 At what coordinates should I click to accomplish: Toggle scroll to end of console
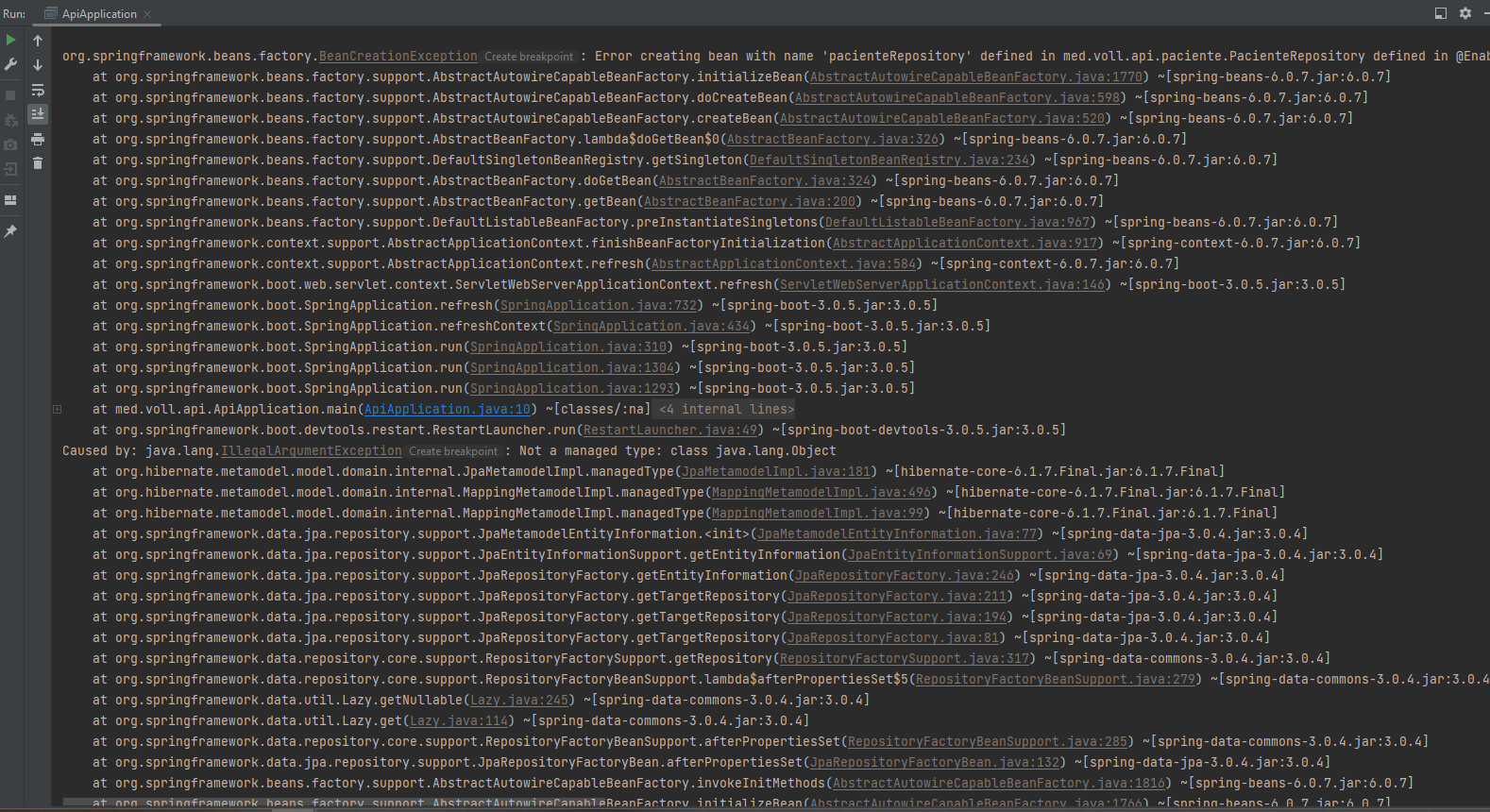(x=38, y=114)
